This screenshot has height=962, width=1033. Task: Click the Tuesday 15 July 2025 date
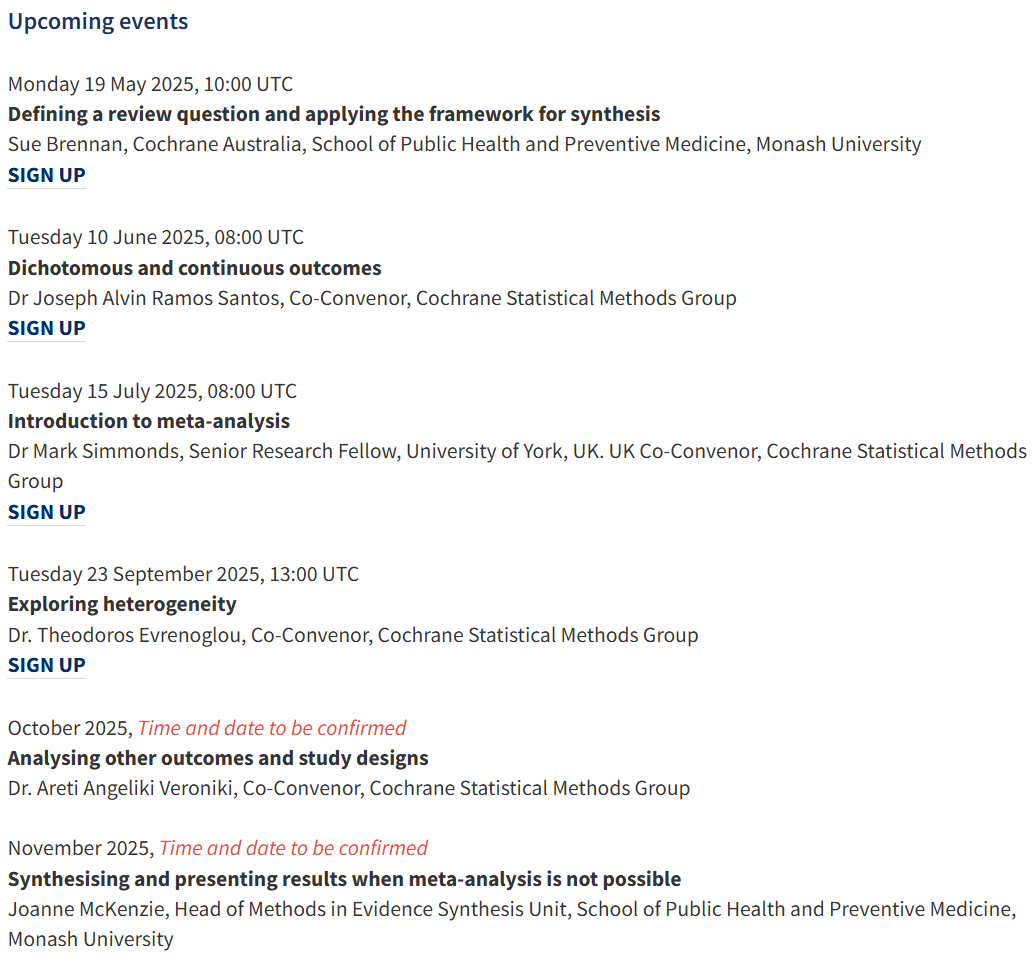tap(152, 391)
